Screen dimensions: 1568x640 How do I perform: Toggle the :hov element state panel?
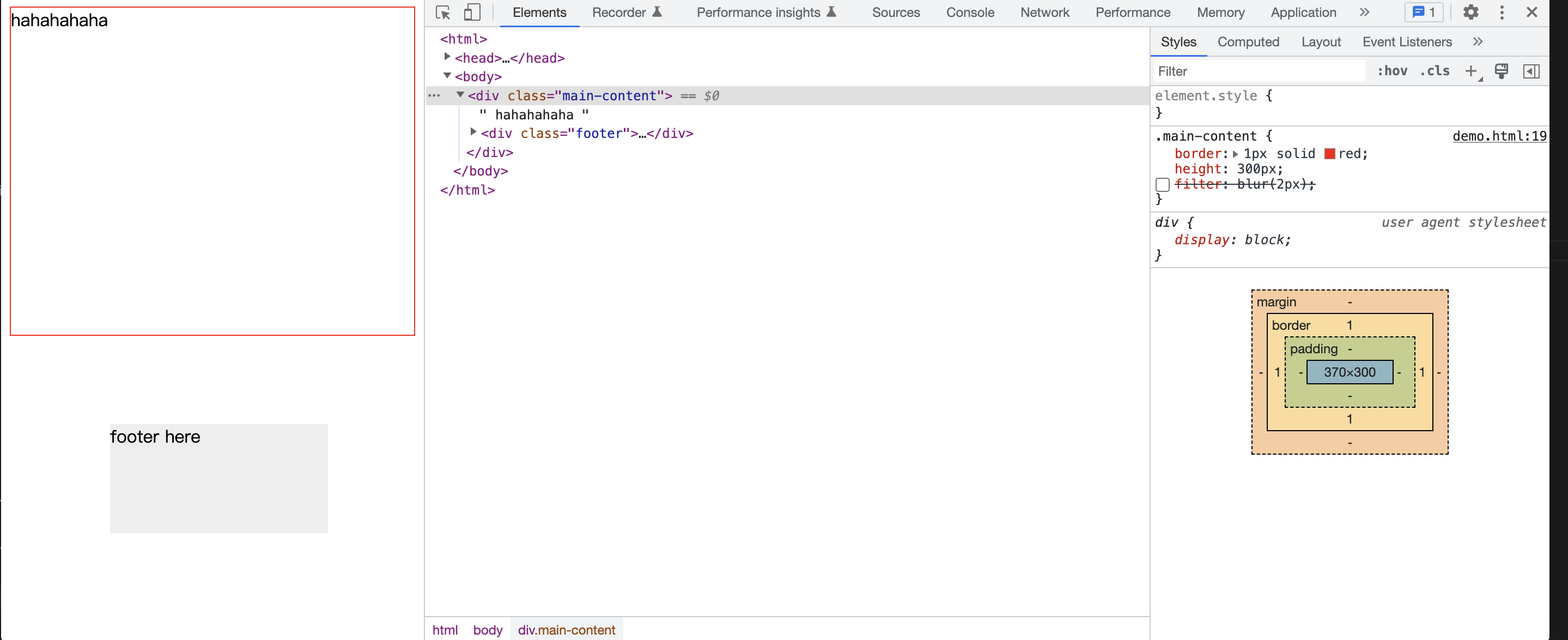pos(1392,71)
